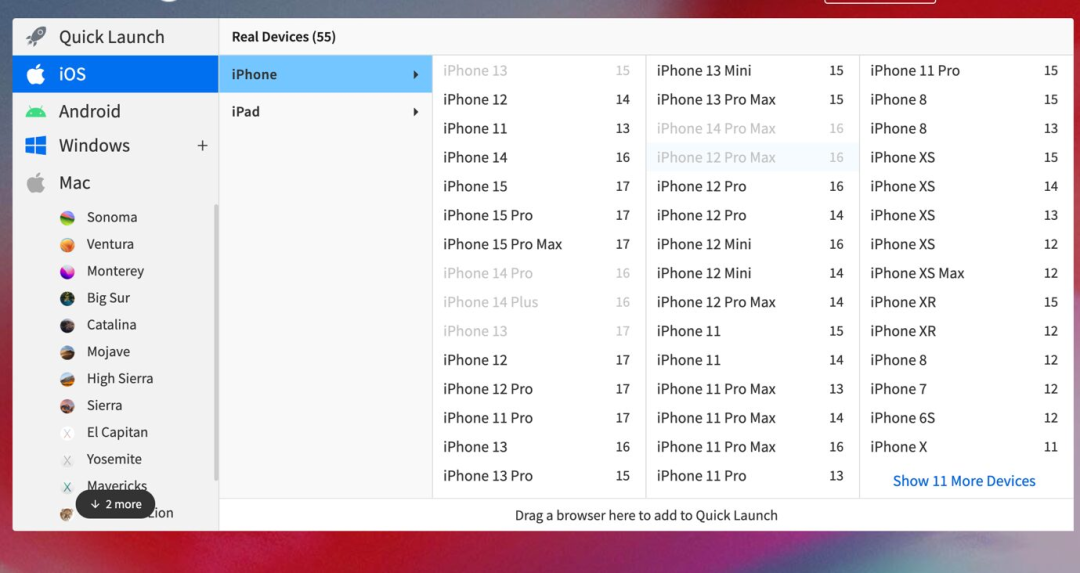Click the Monterey icon
The width and height of the screenshot is (1080, 573).
[67, 271]
